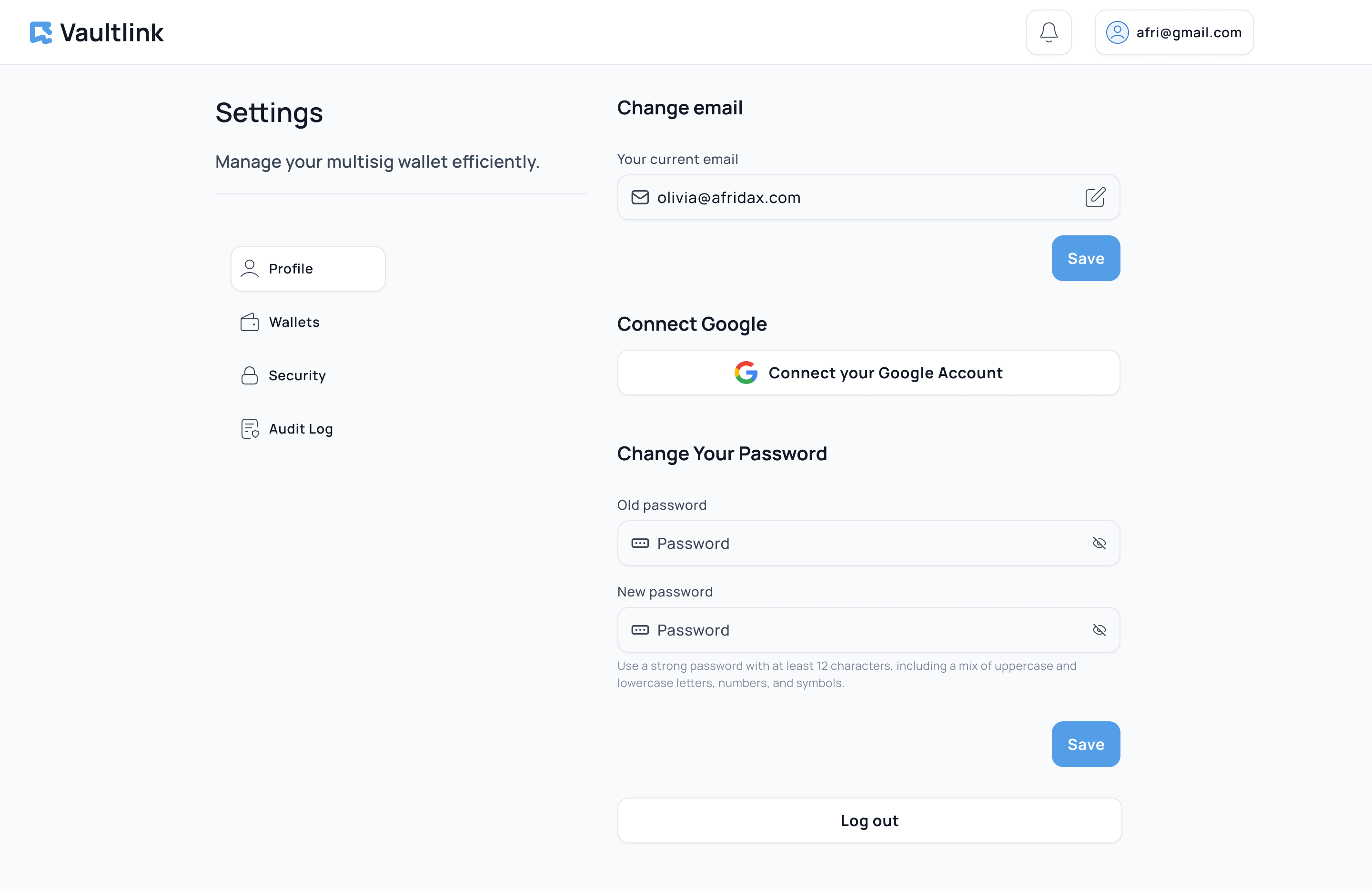Open the Wallets settings section
Viewport: 1372px width, 889px height.
tap(308, 322)
